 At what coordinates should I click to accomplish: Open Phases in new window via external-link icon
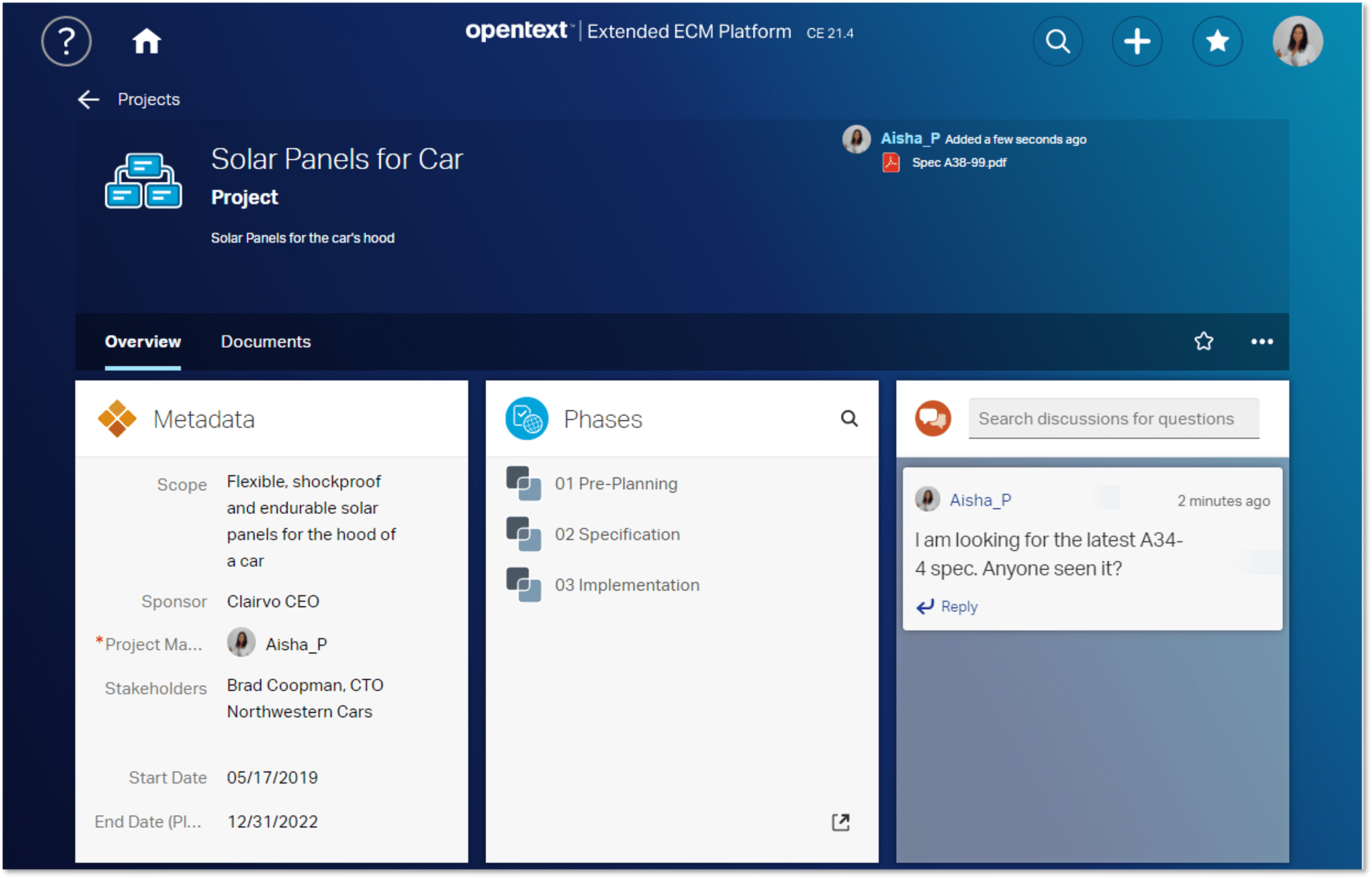click(839, 822)
